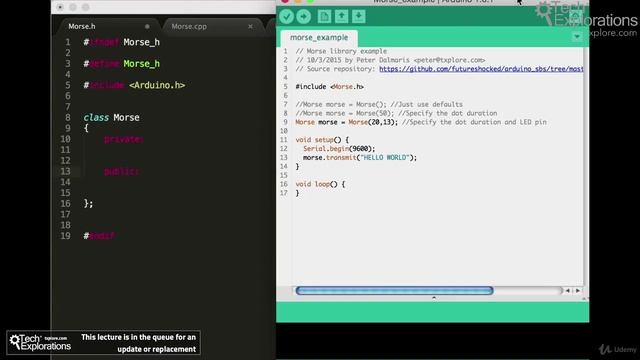Click the #endif line in Morse.h
The height and width of the screenshot is (360, 640).
[x=99, y=236]
